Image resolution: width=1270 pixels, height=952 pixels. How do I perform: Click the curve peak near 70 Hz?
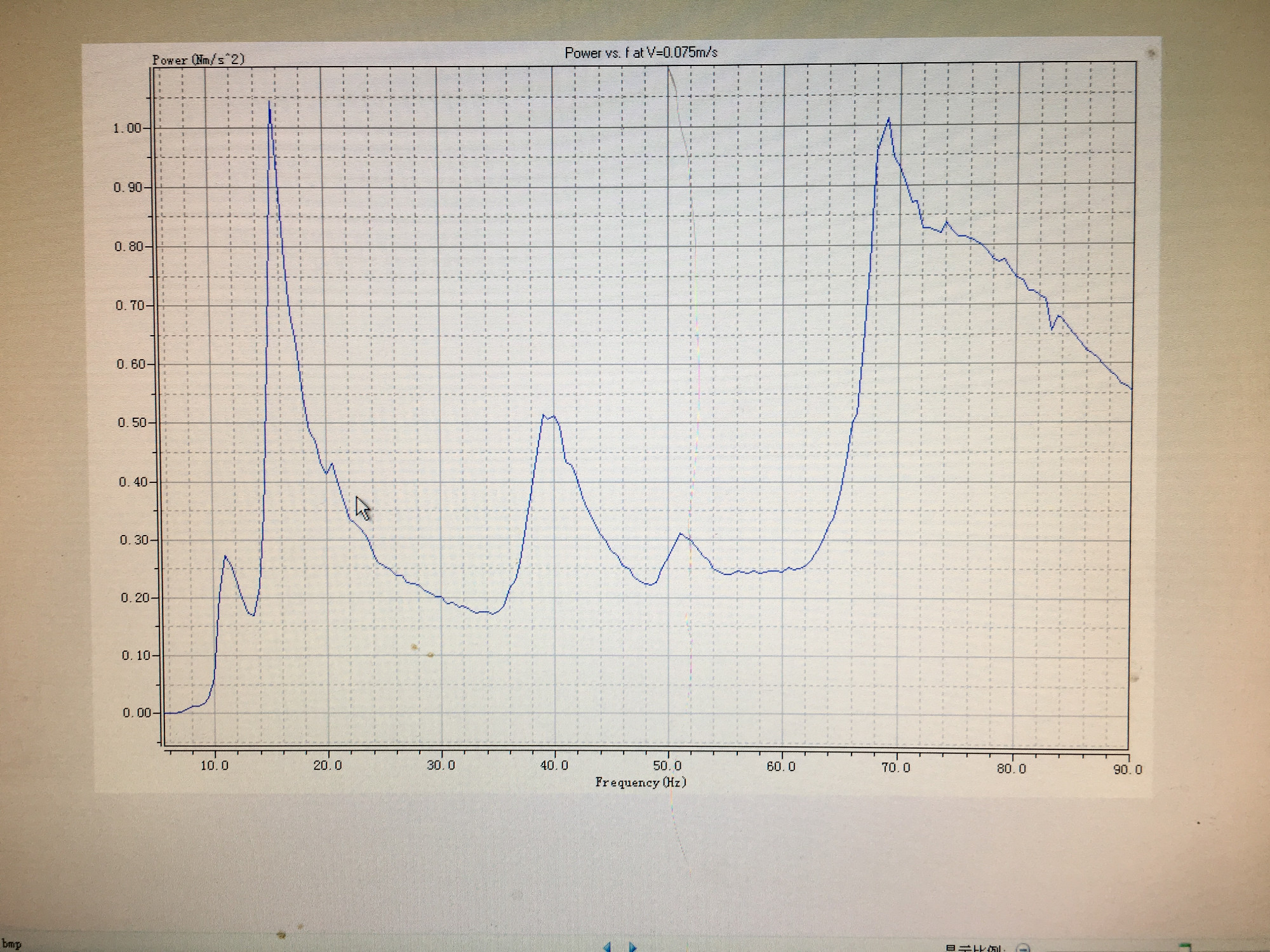(x=888, y=119)
